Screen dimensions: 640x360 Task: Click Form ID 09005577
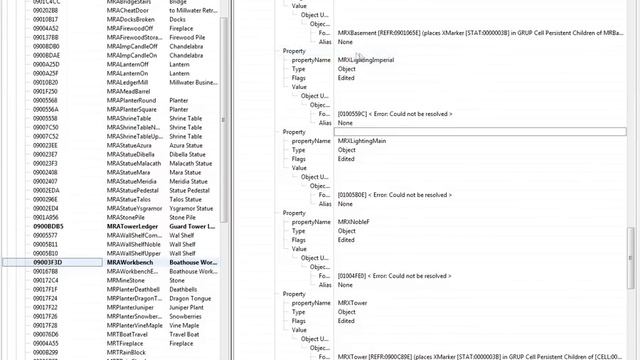click(x=45, y=235)
